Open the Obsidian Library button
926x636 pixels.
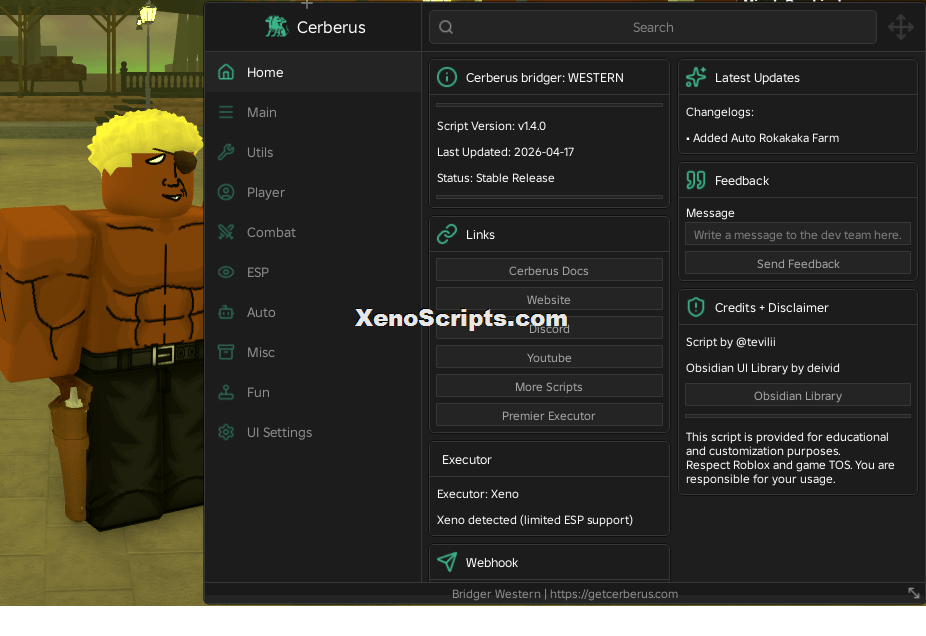point(798,395)
